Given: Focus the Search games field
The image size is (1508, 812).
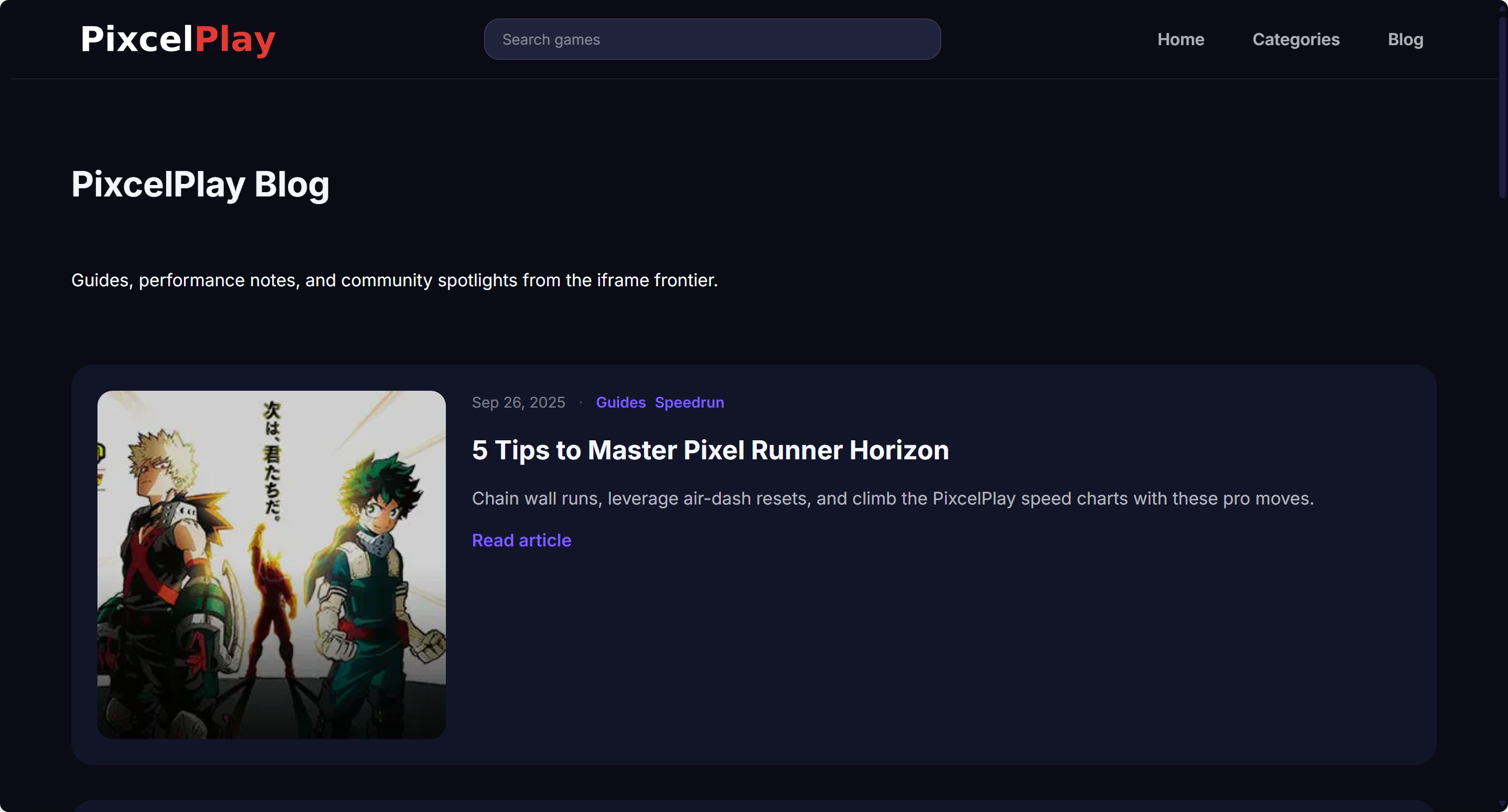Looking at the screenshot, I should click(x=712, y=39).
